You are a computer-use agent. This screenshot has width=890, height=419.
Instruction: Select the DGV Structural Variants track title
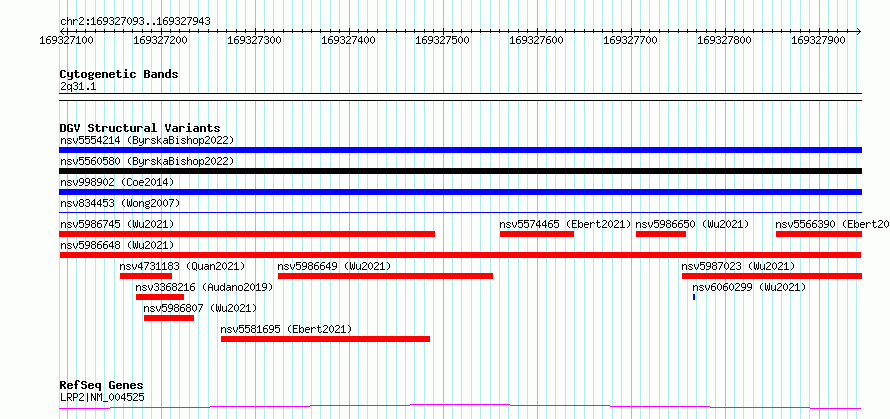click(140, 128)
